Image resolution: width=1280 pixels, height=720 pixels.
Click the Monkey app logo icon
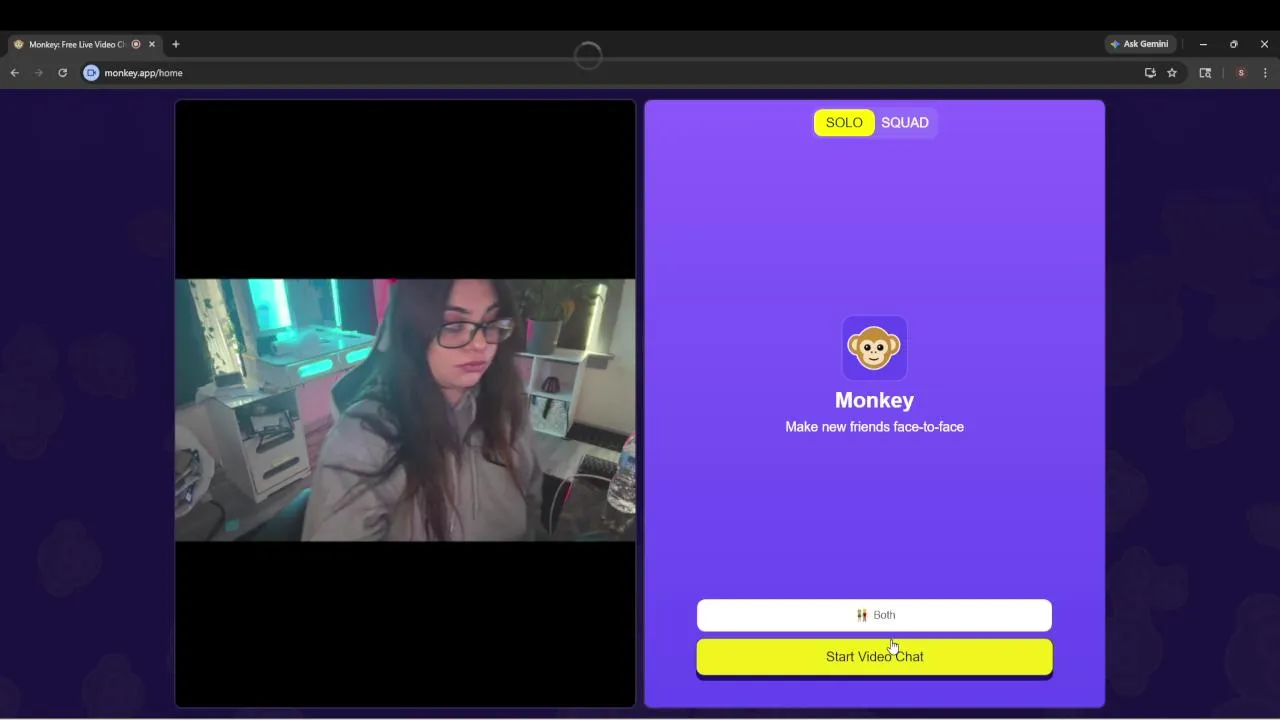(874, 348)
